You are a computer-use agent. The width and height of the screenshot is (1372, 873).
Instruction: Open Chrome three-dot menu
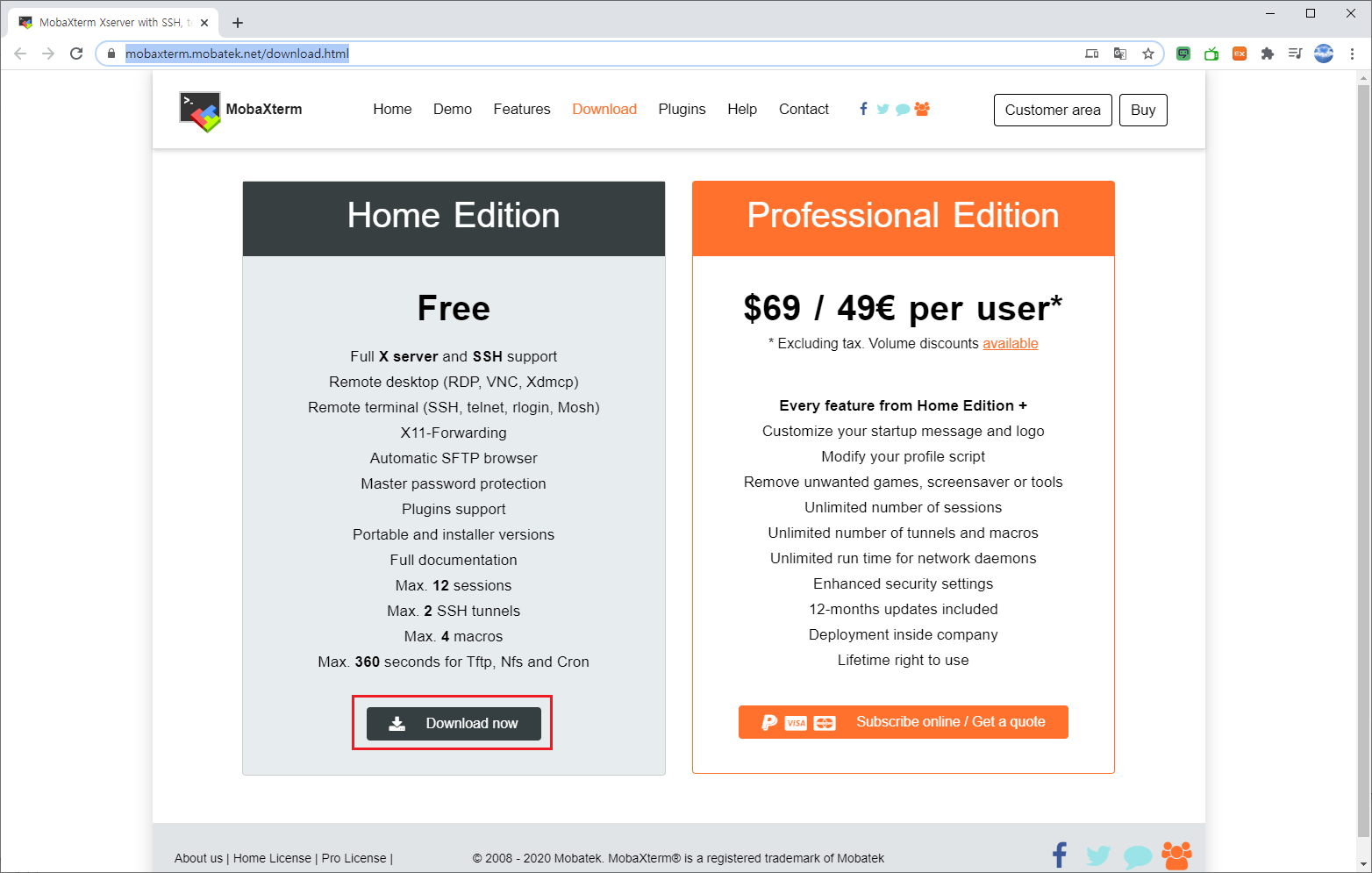coord(1353,54)
